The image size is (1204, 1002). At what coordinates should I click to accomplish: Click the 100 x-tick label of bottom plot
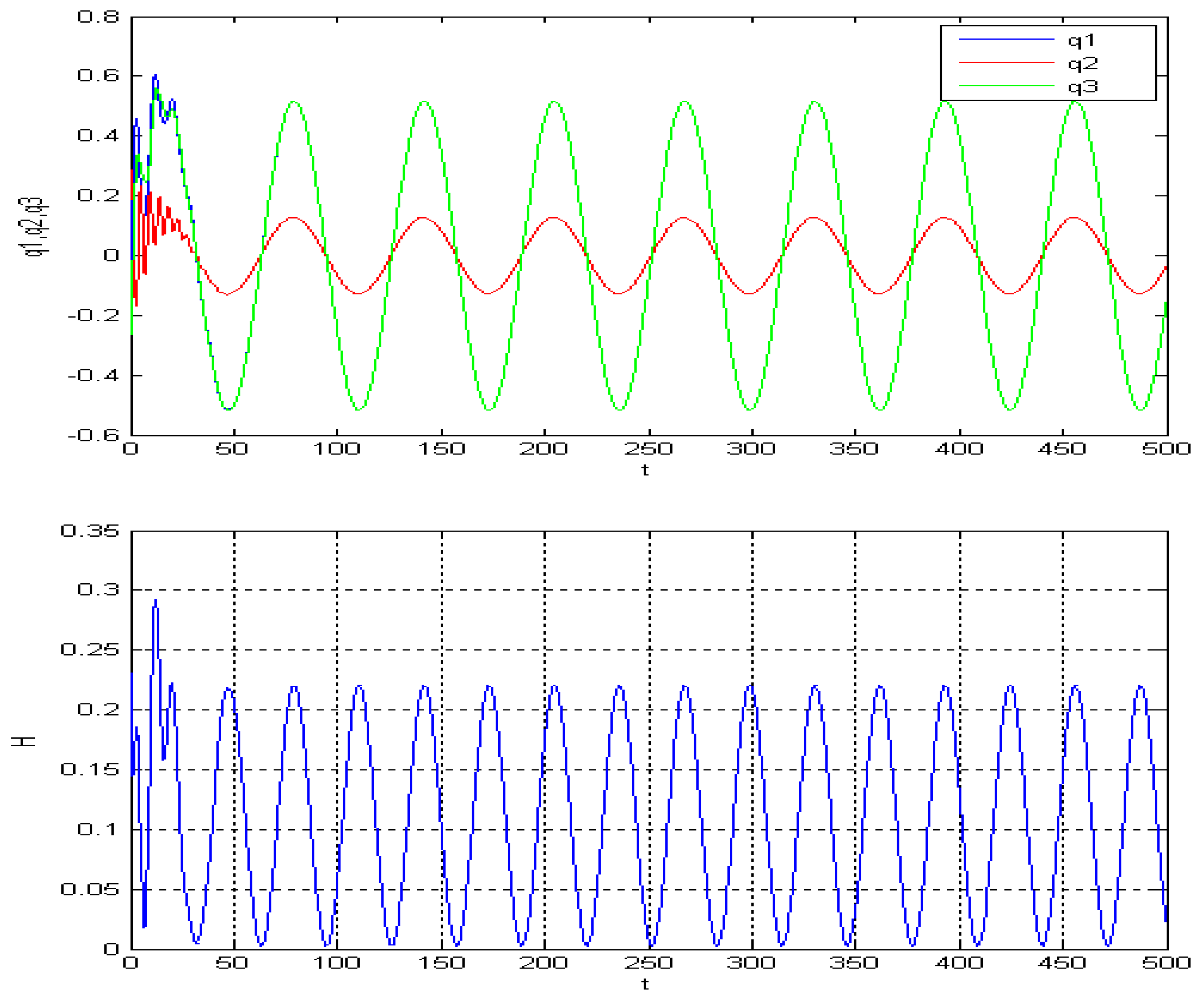click(336, 962)
